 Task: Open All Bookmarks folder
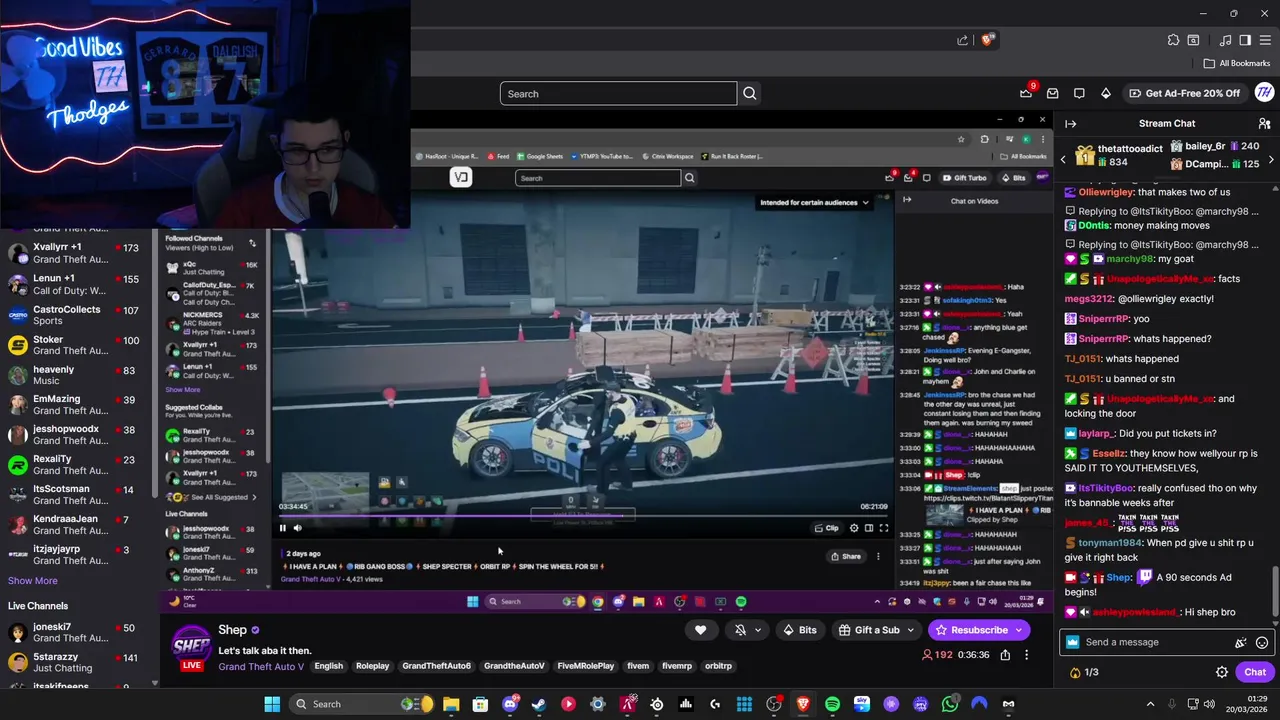coord(1237,63)
